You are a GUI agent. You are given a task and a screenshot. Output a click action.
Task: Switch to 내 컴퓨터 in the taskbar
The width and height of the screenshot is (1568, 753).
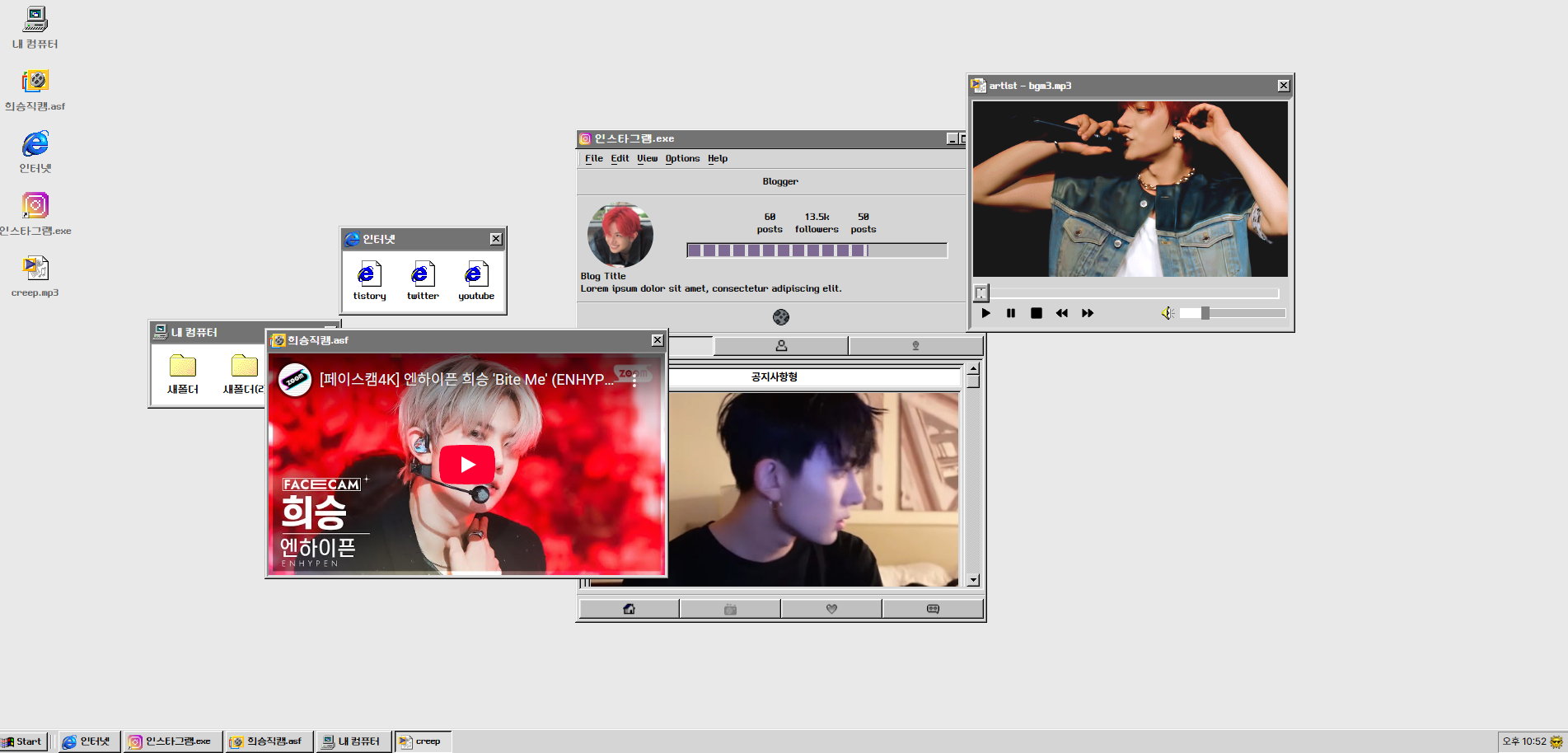click(354, 741)
